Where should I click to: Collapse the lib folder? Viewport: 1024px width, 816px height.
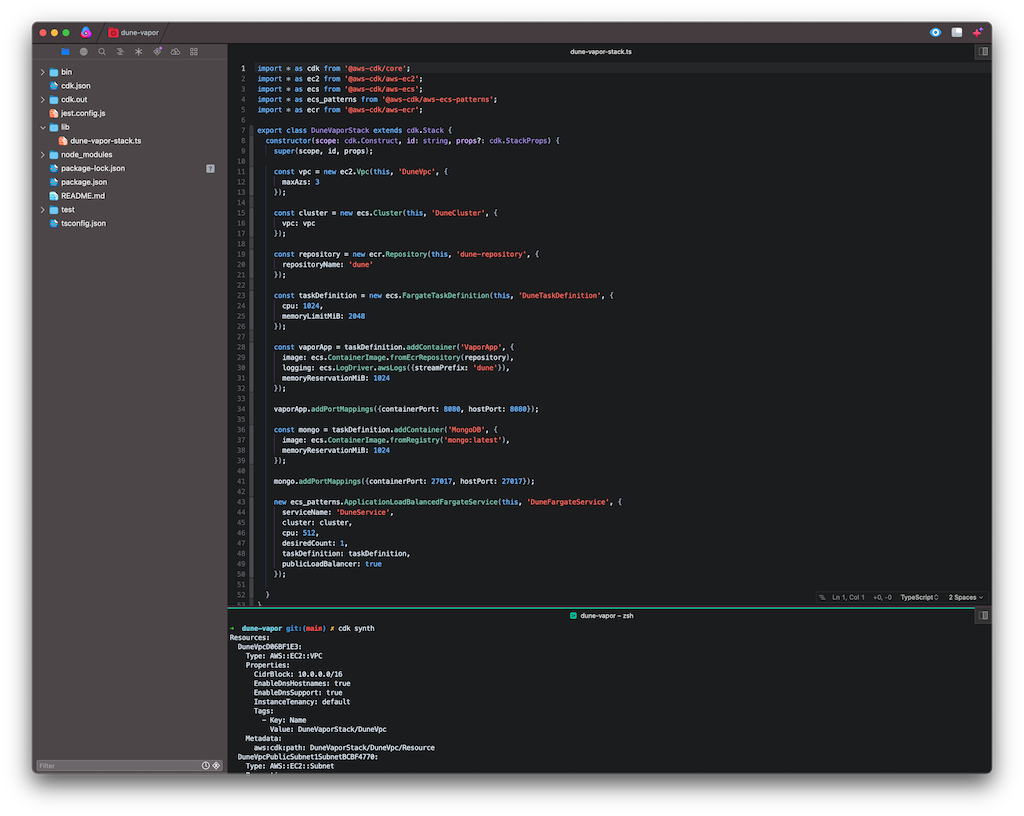coord(42,127)
